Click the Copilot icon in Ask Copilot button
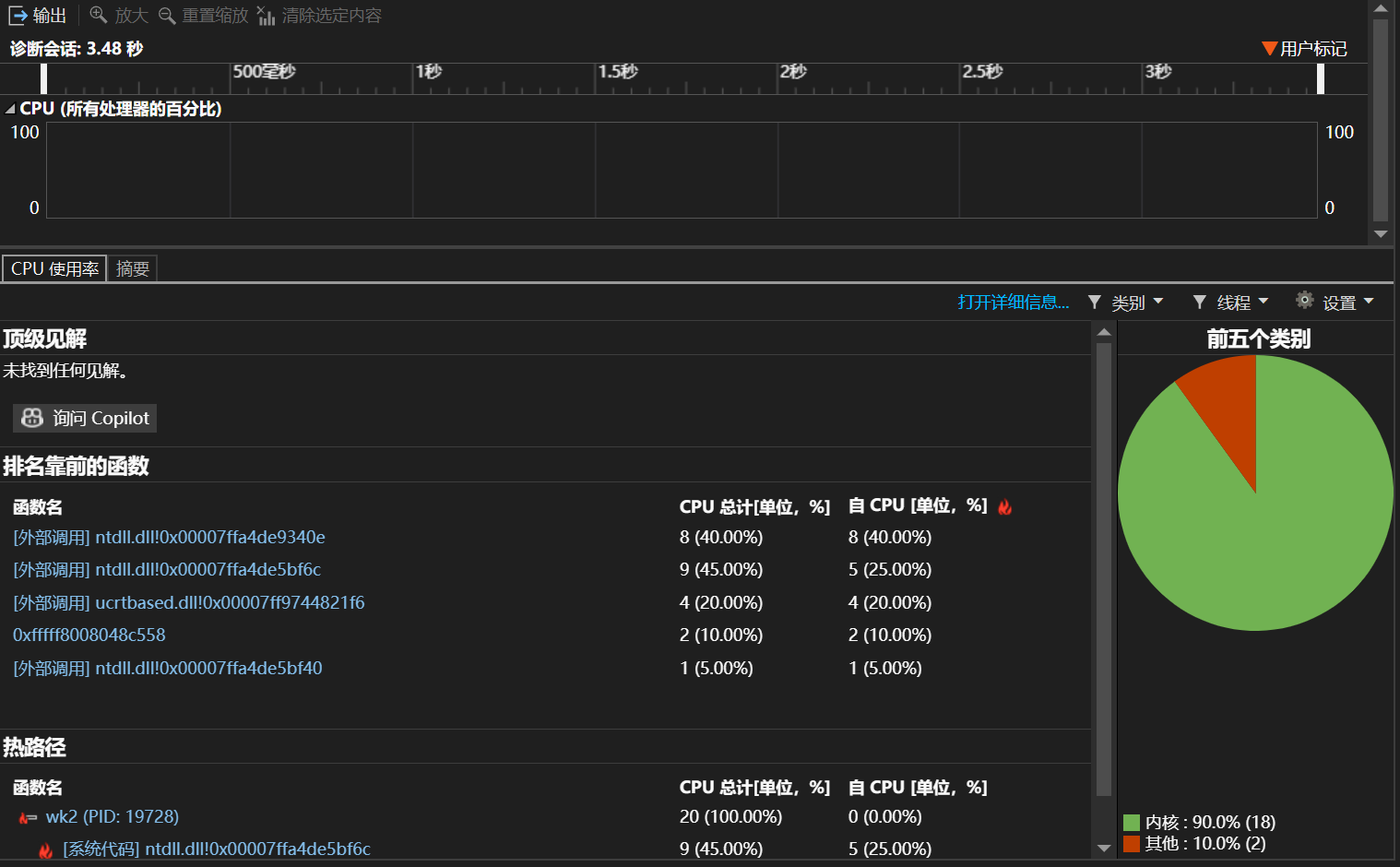Viewport: 1400px width, 867px height. (x=32, y=418)
